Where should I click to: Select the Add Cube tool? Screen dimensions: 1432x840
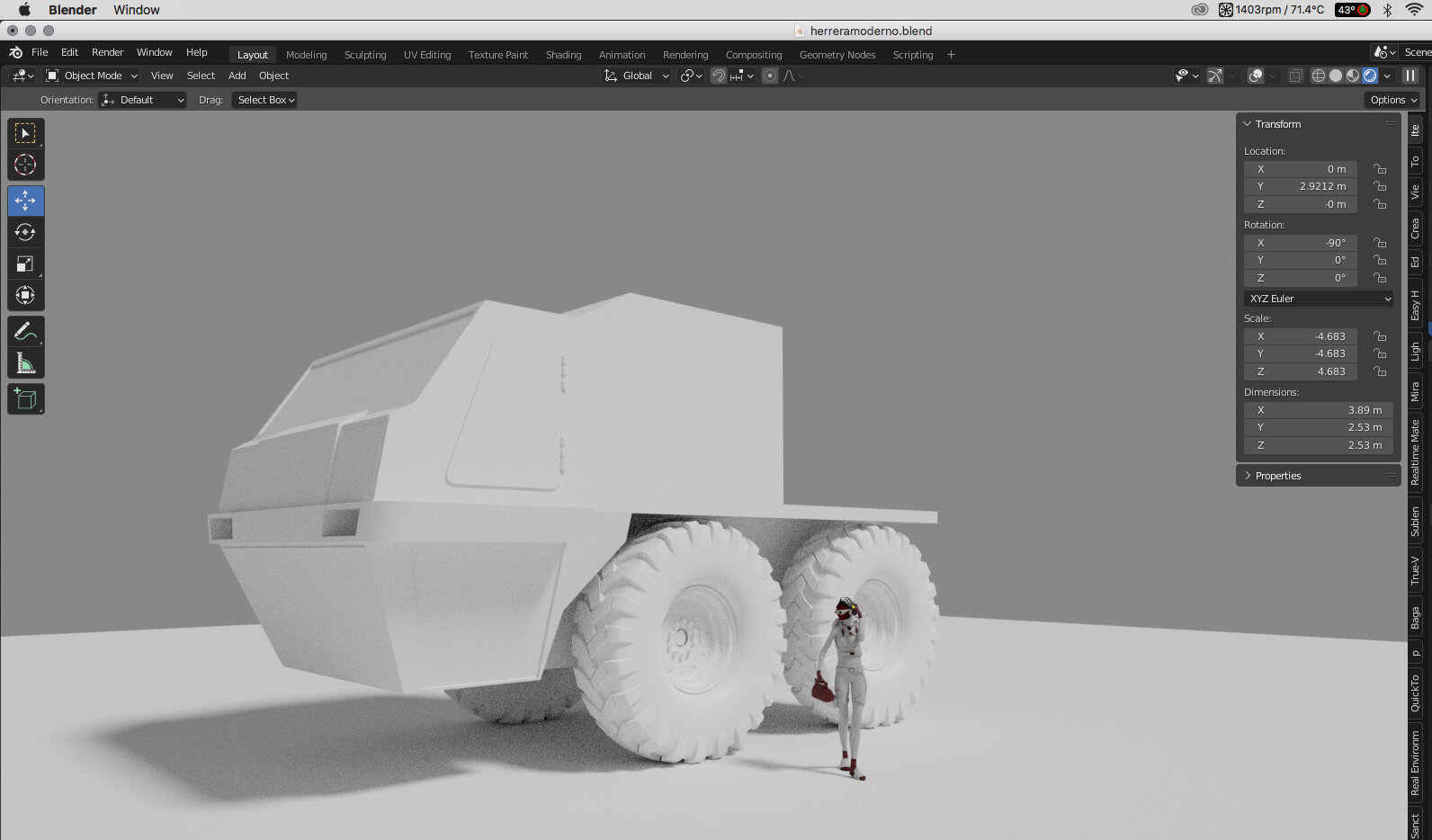tap(25, 398)
